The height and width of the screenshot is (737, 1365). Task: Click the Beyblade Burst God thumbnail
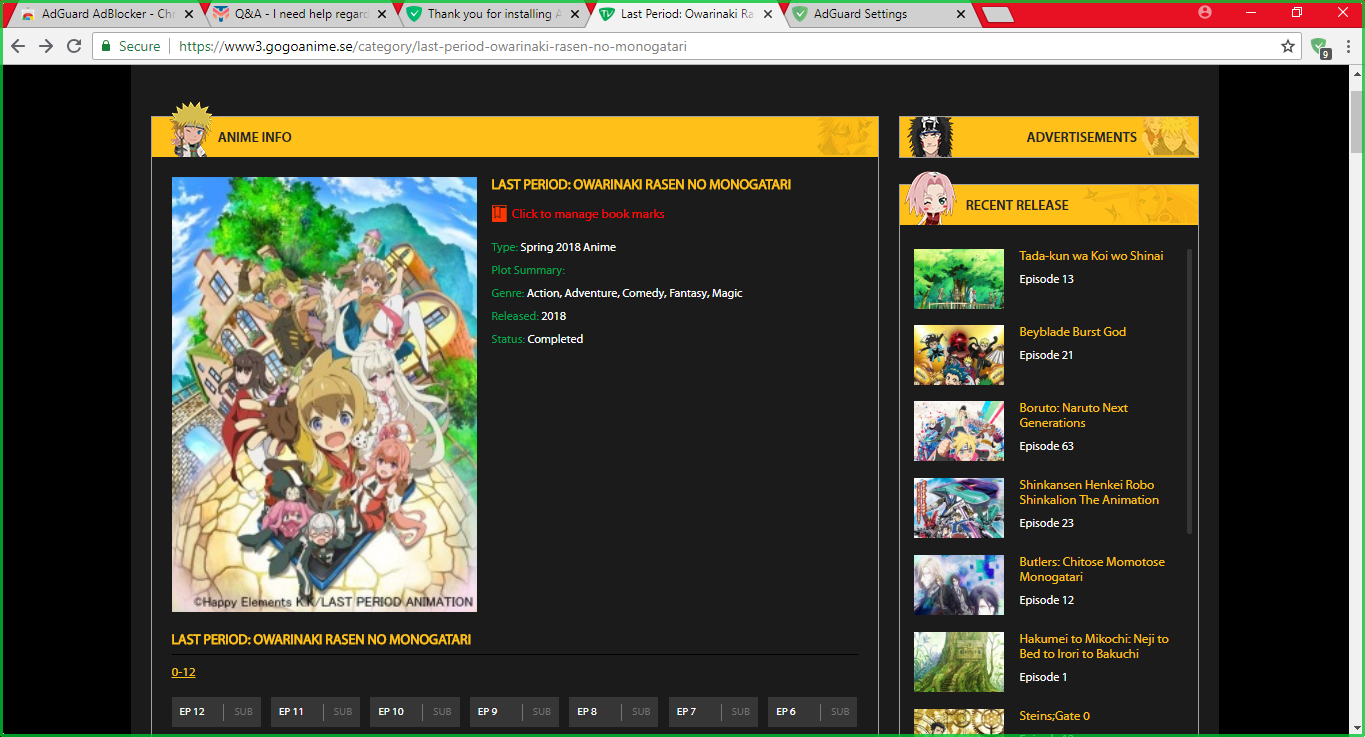(x=959, y=355)
